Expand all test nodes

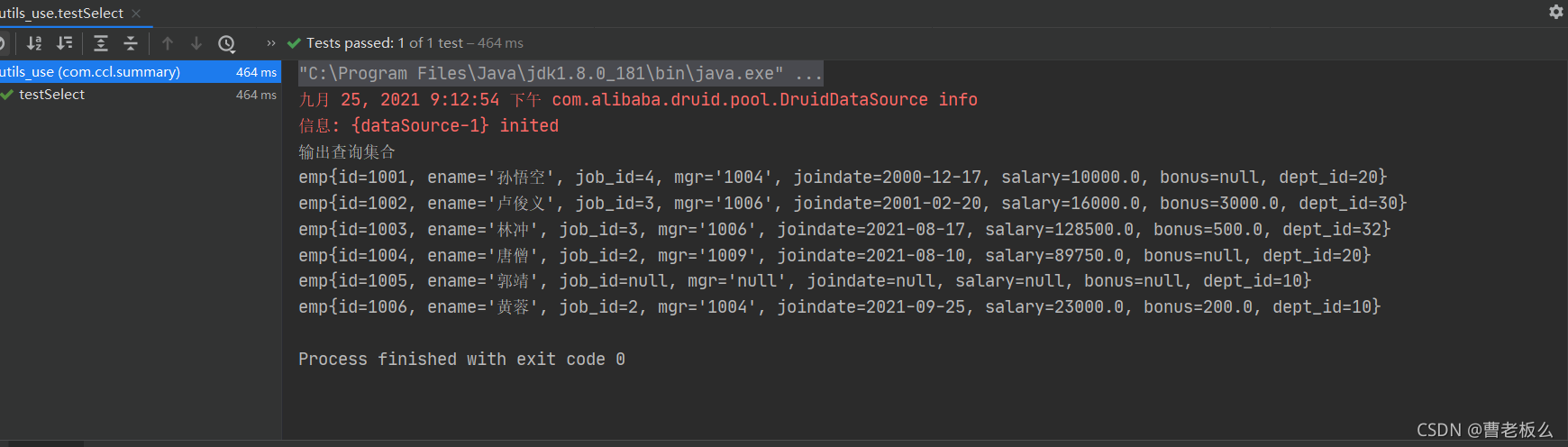click(101, 43)
